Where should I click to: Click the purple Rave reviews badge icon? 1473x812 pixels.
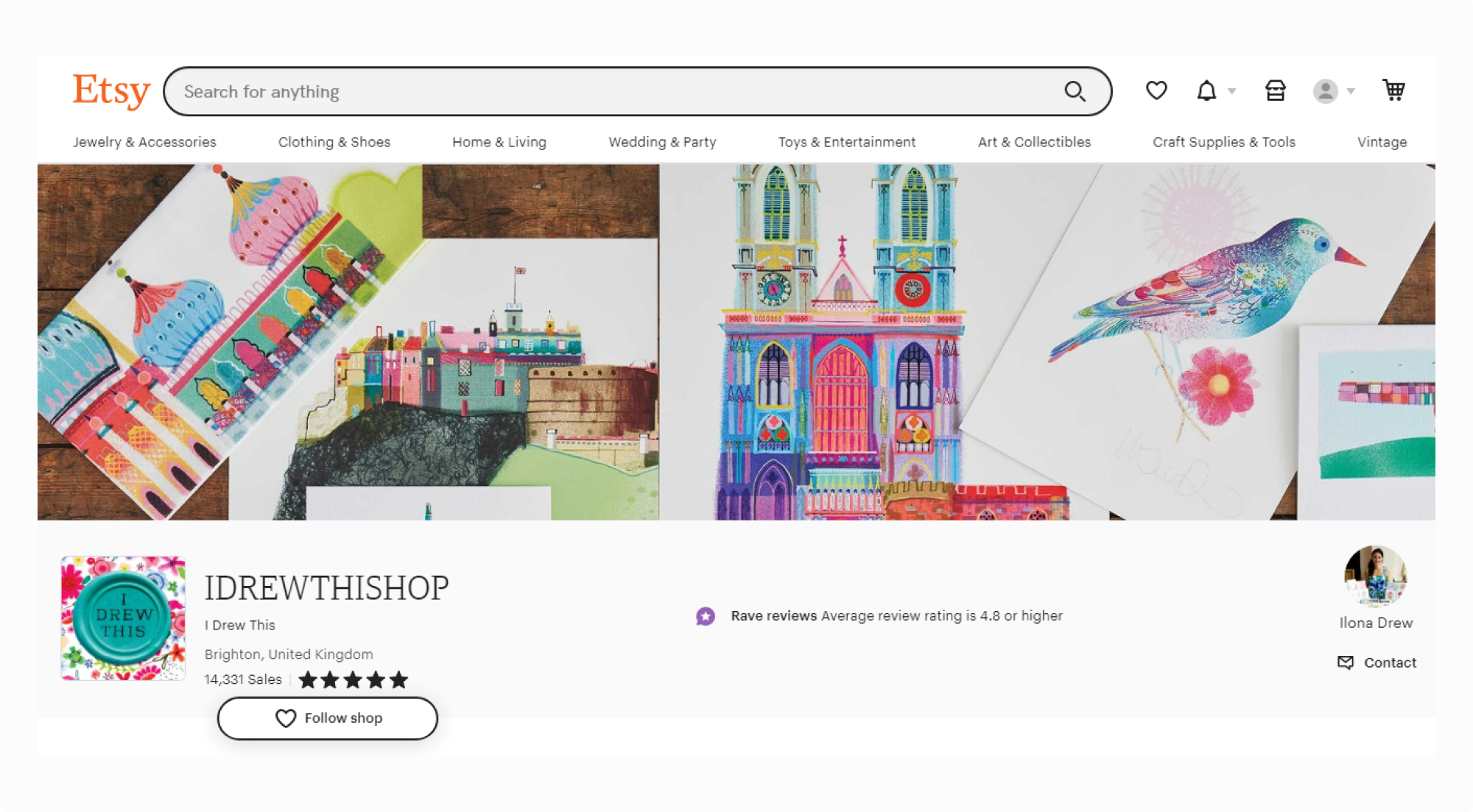click(x=706, y=616)
